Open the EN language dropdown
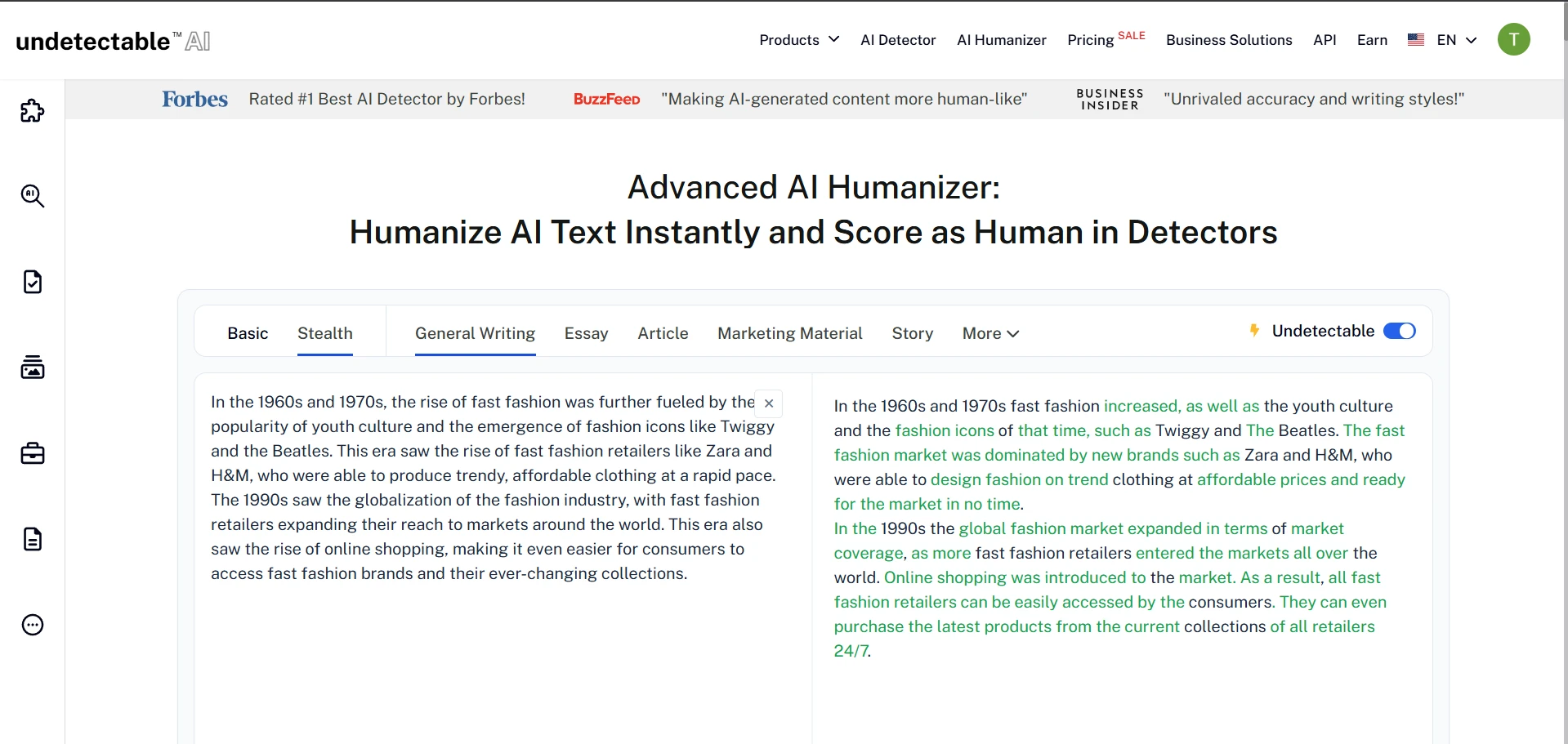1568x744 pixels. click(x=1457, y=39)
